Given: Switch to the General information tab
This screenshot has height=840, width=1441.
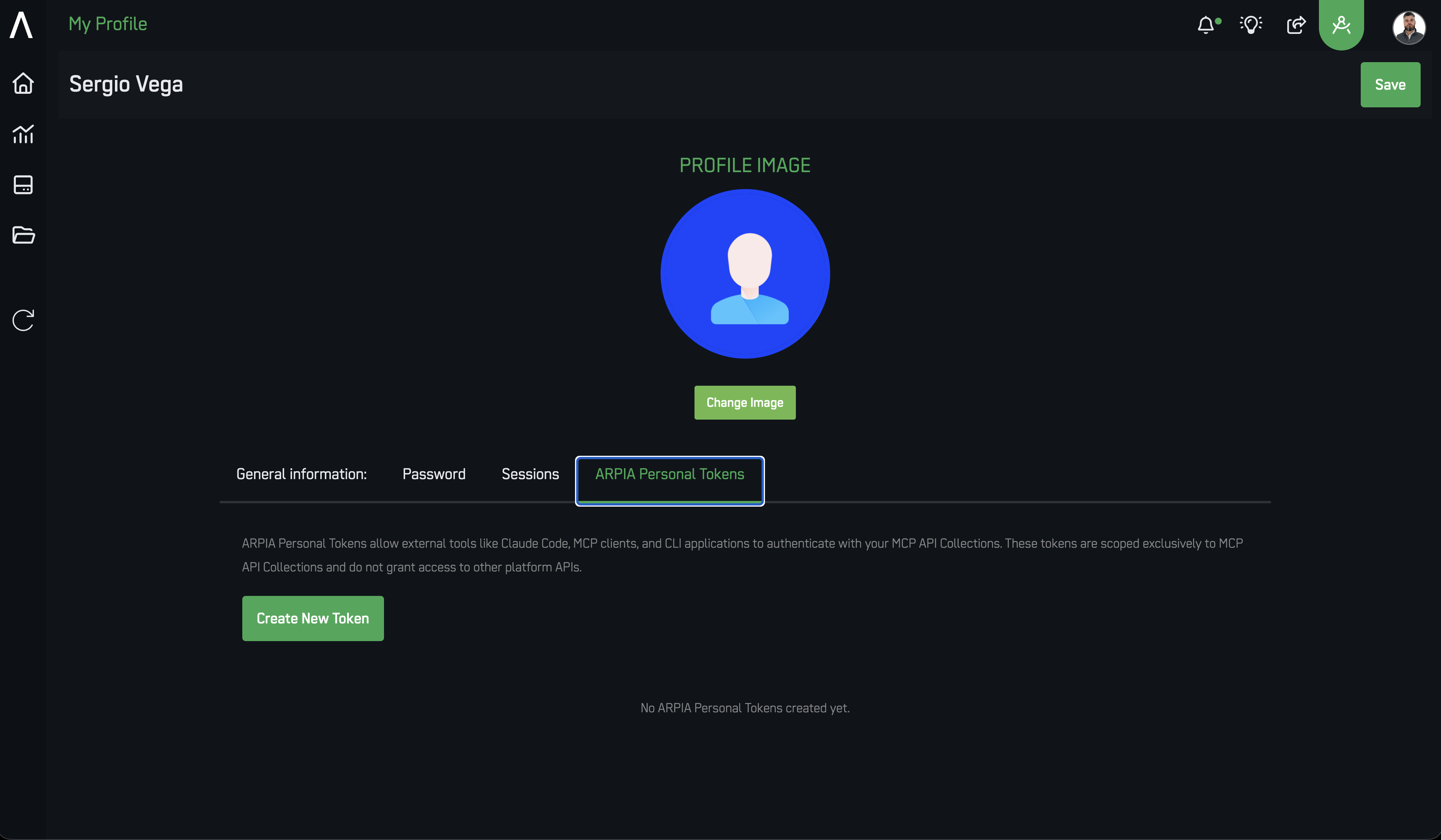Looking at the screenshot, I should 301,474.
